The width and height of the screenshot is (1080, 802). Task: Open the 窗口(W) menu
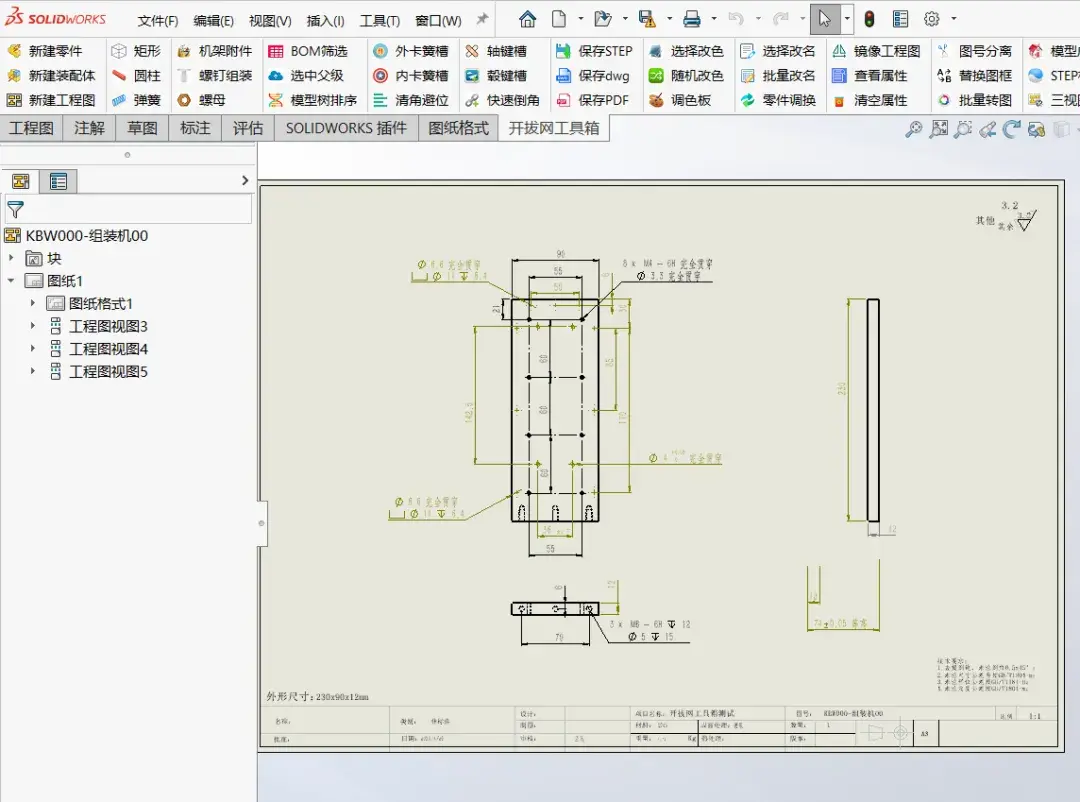pyautogui.click(x=438, y=21)
